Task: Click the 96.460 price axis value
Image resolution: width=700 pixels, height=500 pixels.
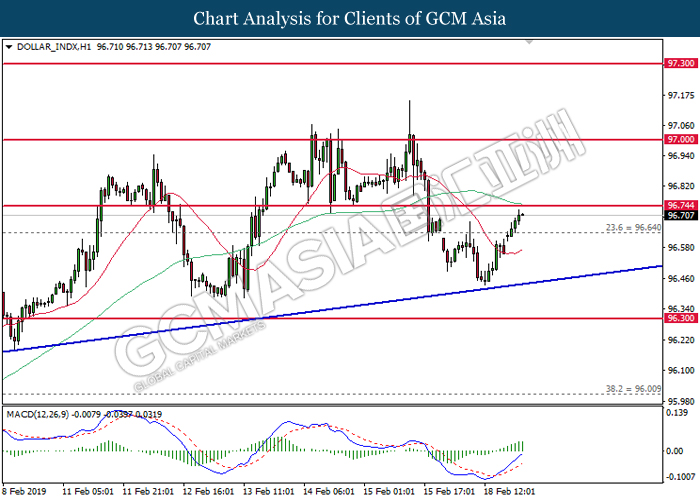Action: 681,279
